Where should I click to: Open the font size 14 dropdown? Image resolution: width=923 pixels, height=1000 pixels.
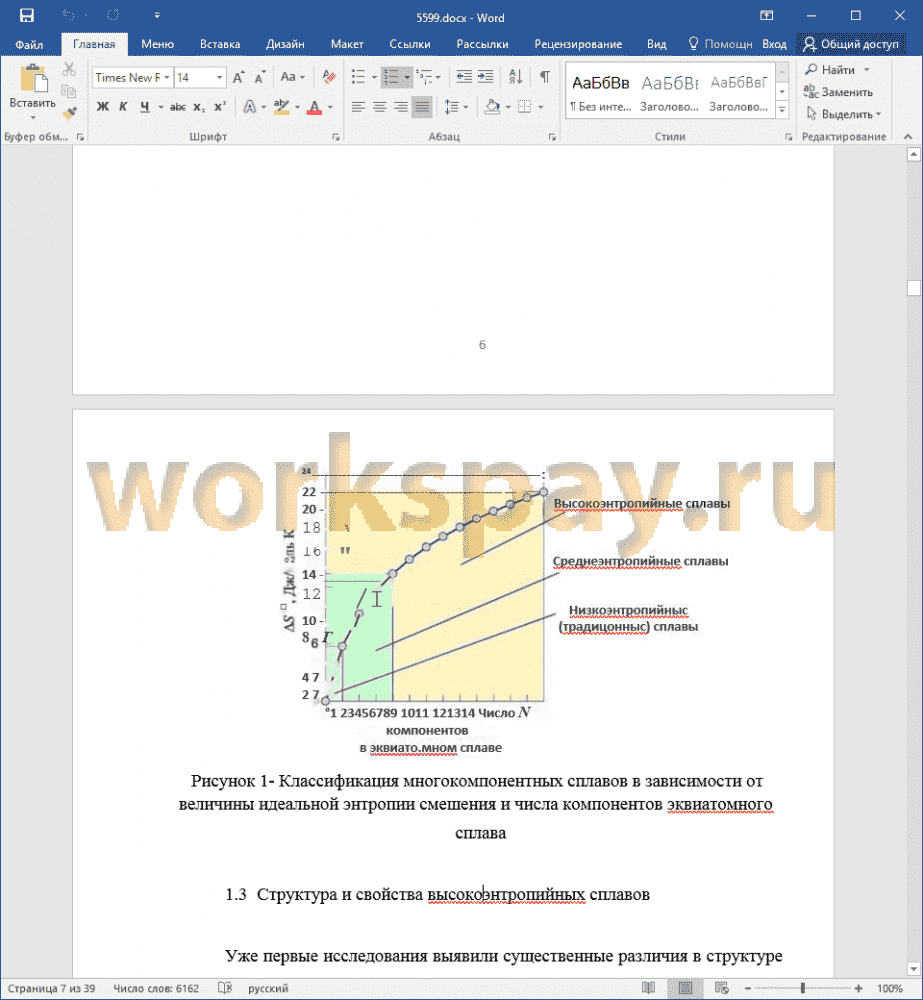[x=219, y=78]
